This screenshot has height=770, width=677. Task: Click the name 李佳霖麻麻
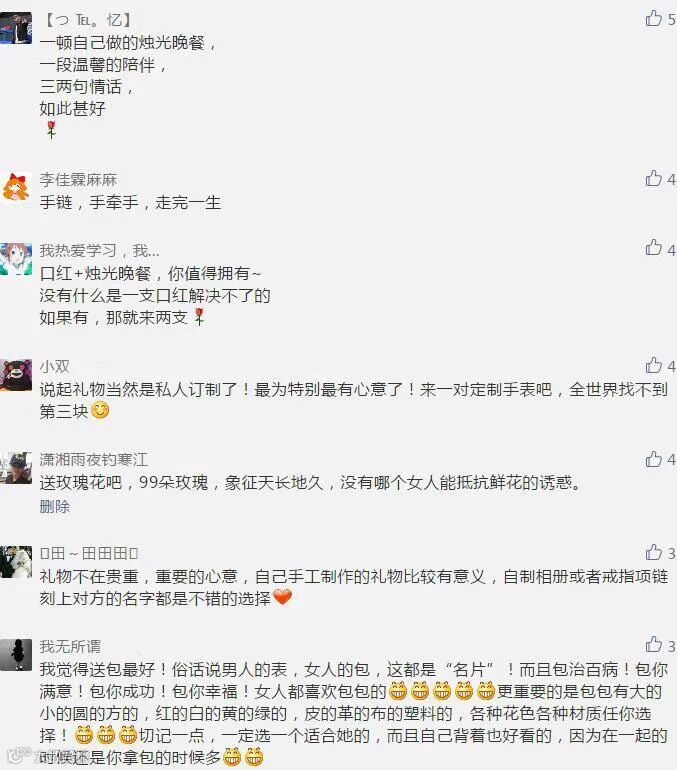pos(79,180)
